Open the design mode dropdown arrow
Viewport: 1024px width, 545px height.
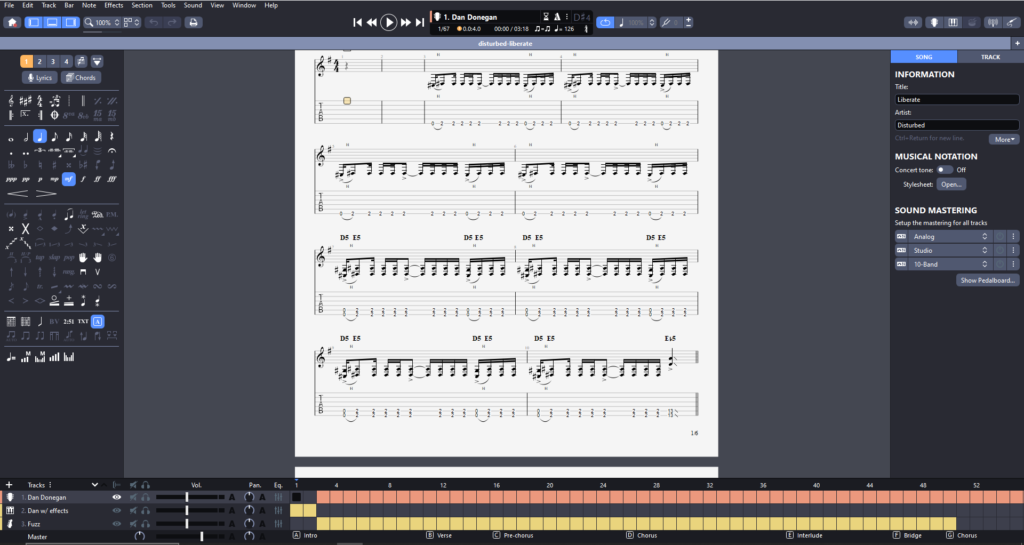97,61
